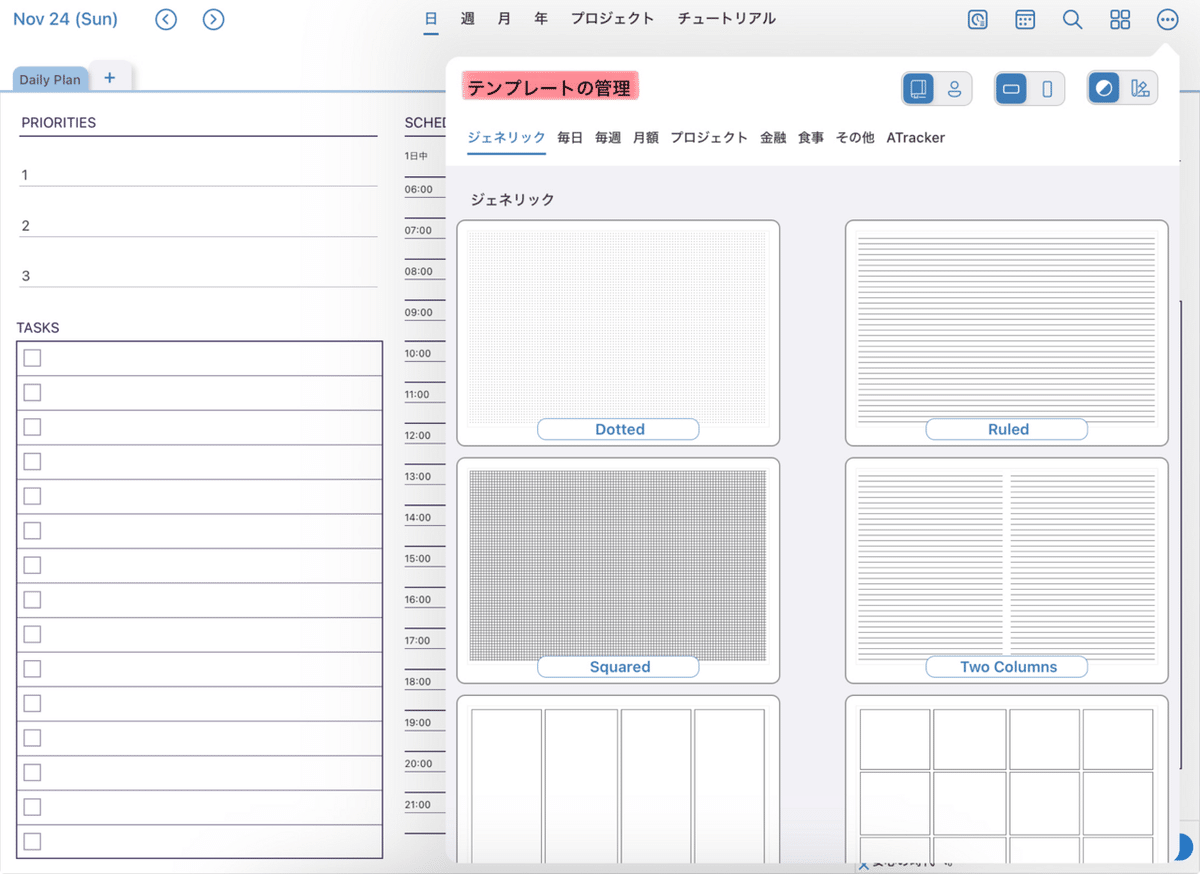Select the 毎日 template category
The image size is (1200, 874).
coord(570,138)
